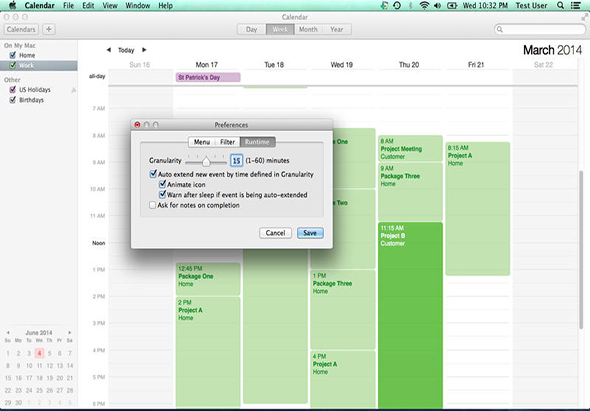This screenshot has height=411, width=590.
Task: Open the Edit menu
Action: pyautogui.click(x=88, y=5)
